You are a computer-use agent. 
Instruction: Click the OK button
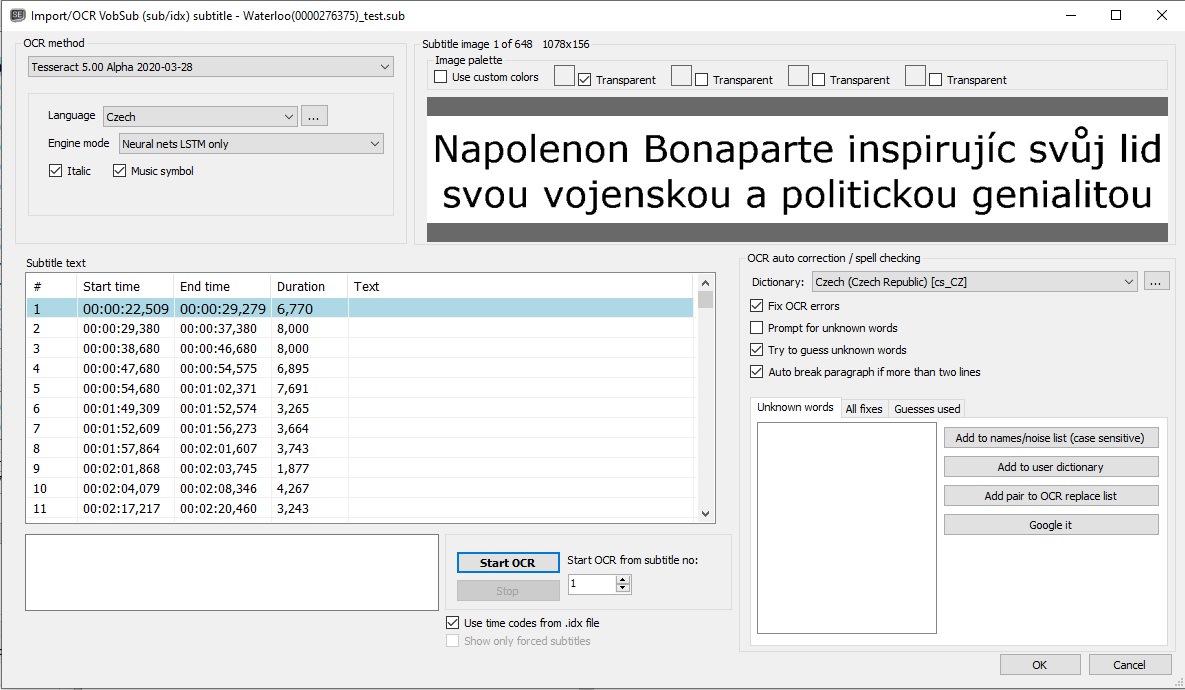pos(1040,665)
